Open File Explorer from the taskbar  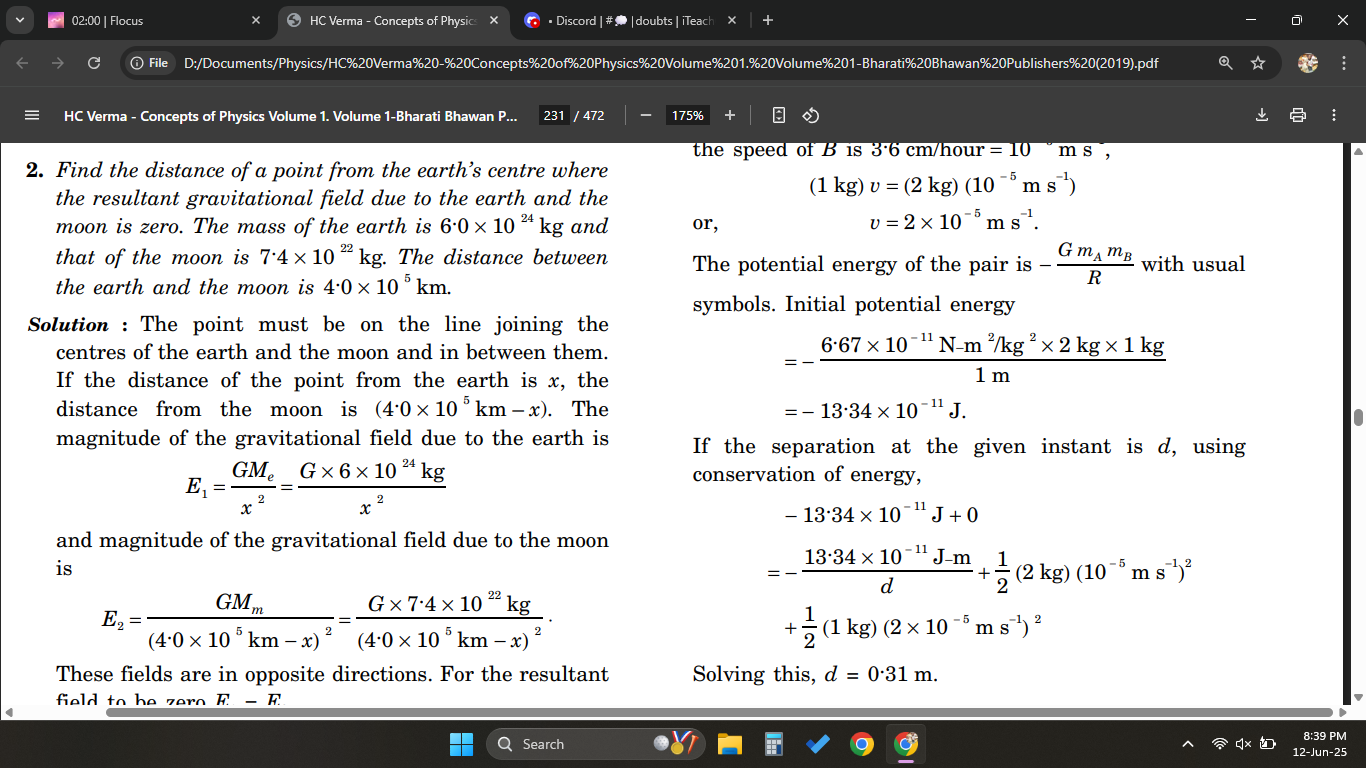point(729,744)
